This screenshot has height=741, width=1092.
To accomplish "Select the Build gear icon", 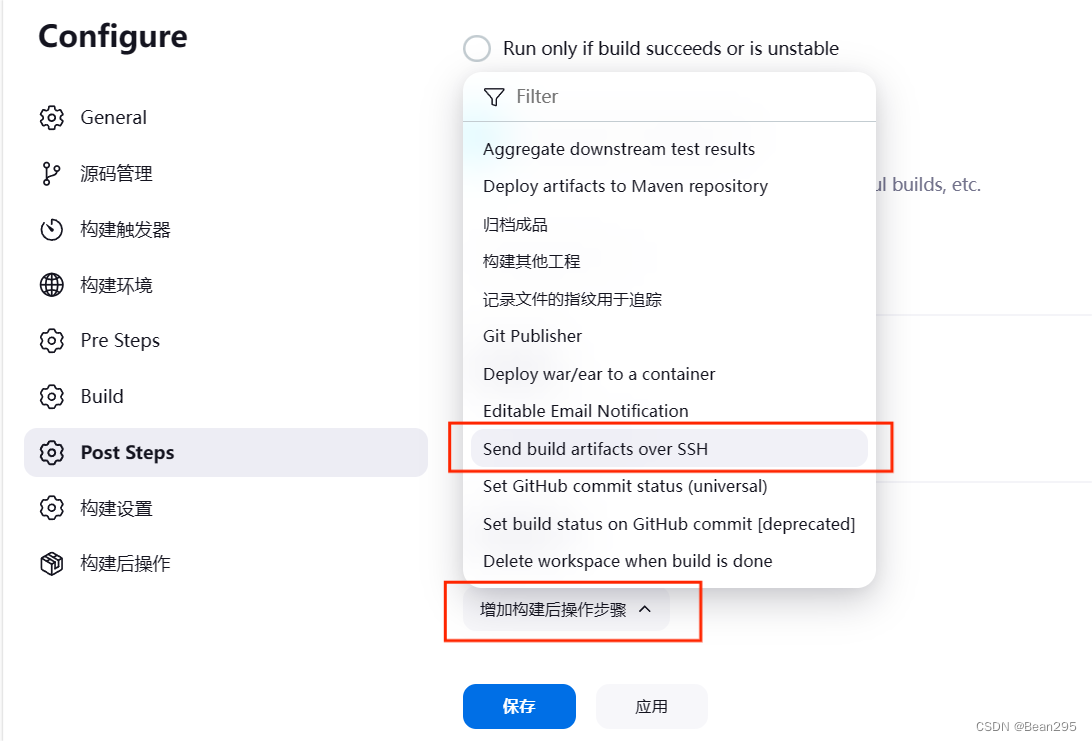I will pos(51,396).
